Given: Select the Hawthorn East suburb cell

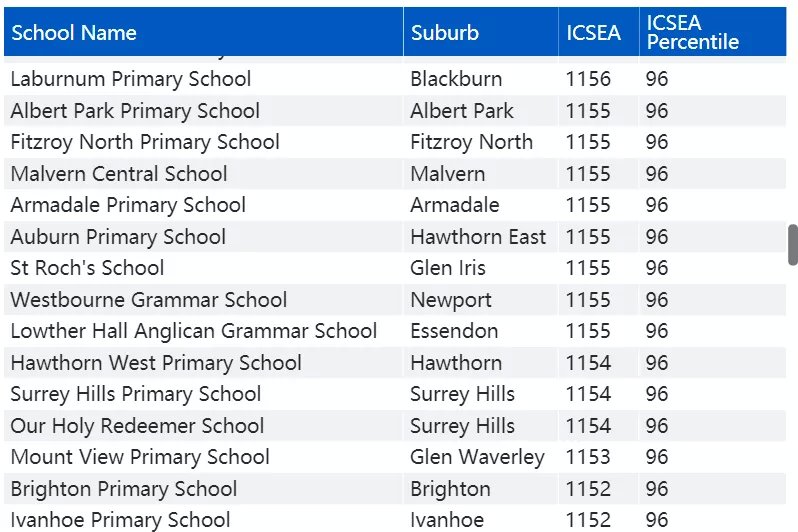Looking at the screenshot, I should [478, 237].
